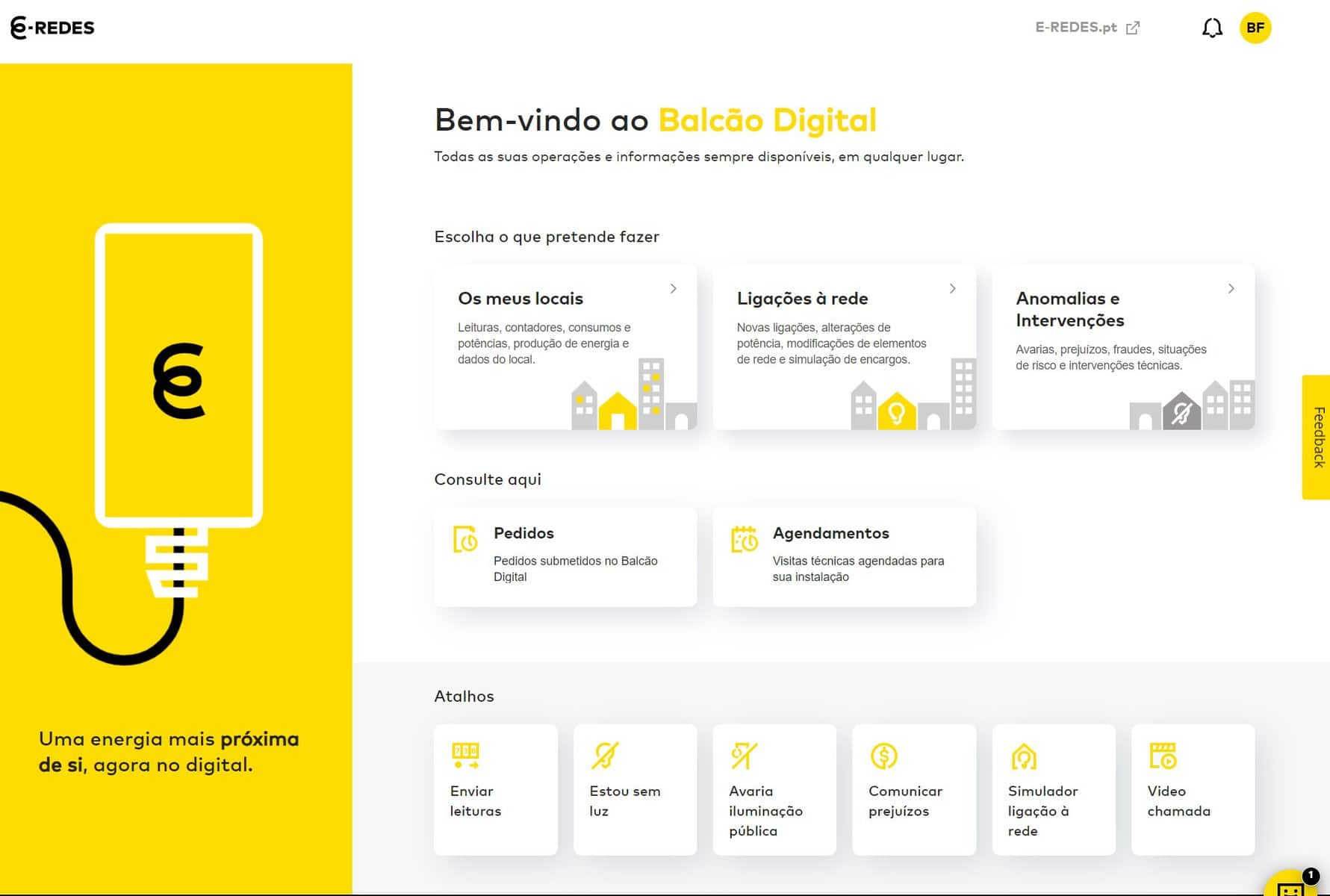The height and width of the screenshot is (896, 1330).
Task: Click the 'Novas ligações, alterações de potência' description
Action: (831, 343)
